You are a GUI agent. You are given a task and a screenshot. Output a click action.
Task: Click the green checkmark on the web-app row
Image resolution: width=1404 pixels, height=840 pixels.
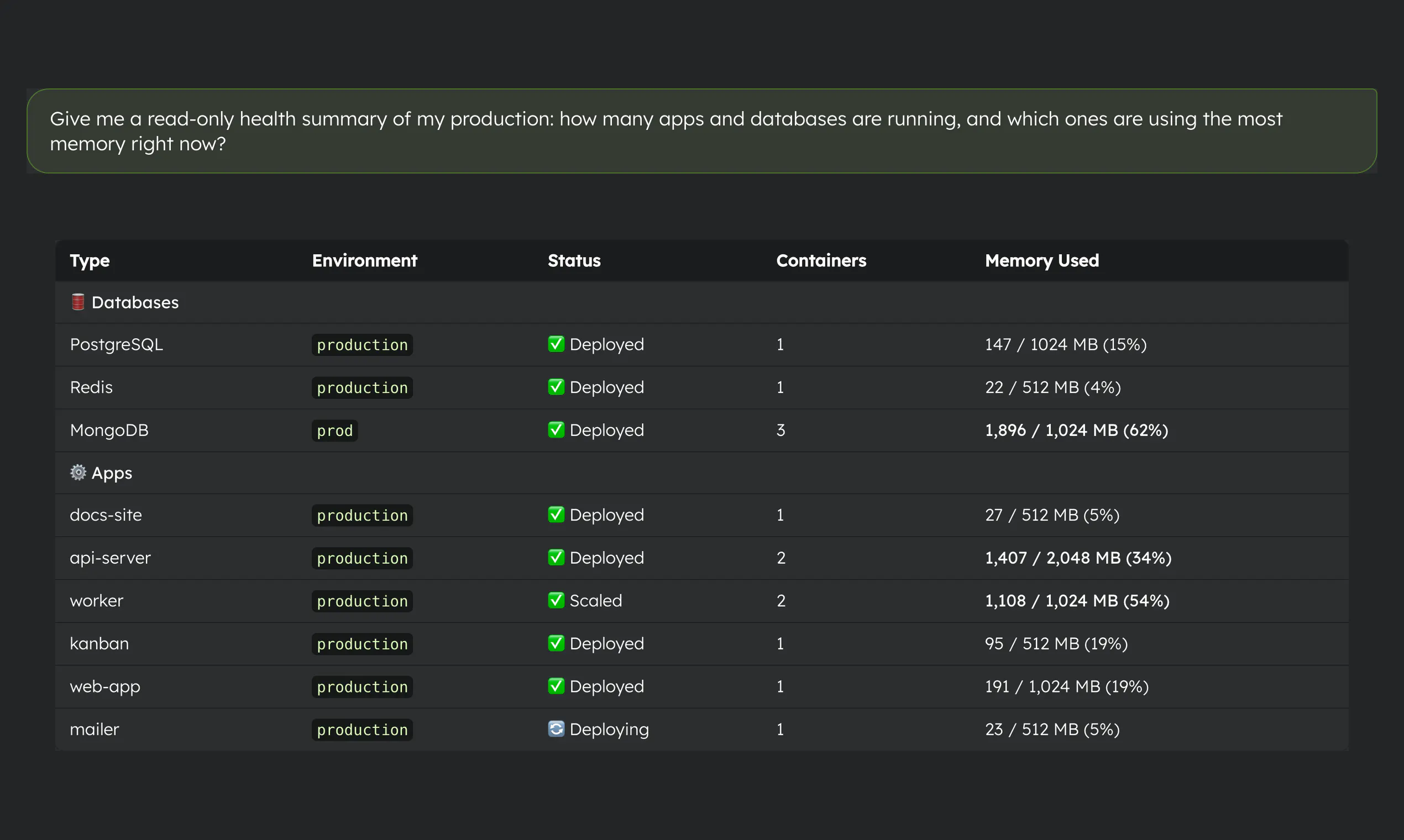(556, 685)
